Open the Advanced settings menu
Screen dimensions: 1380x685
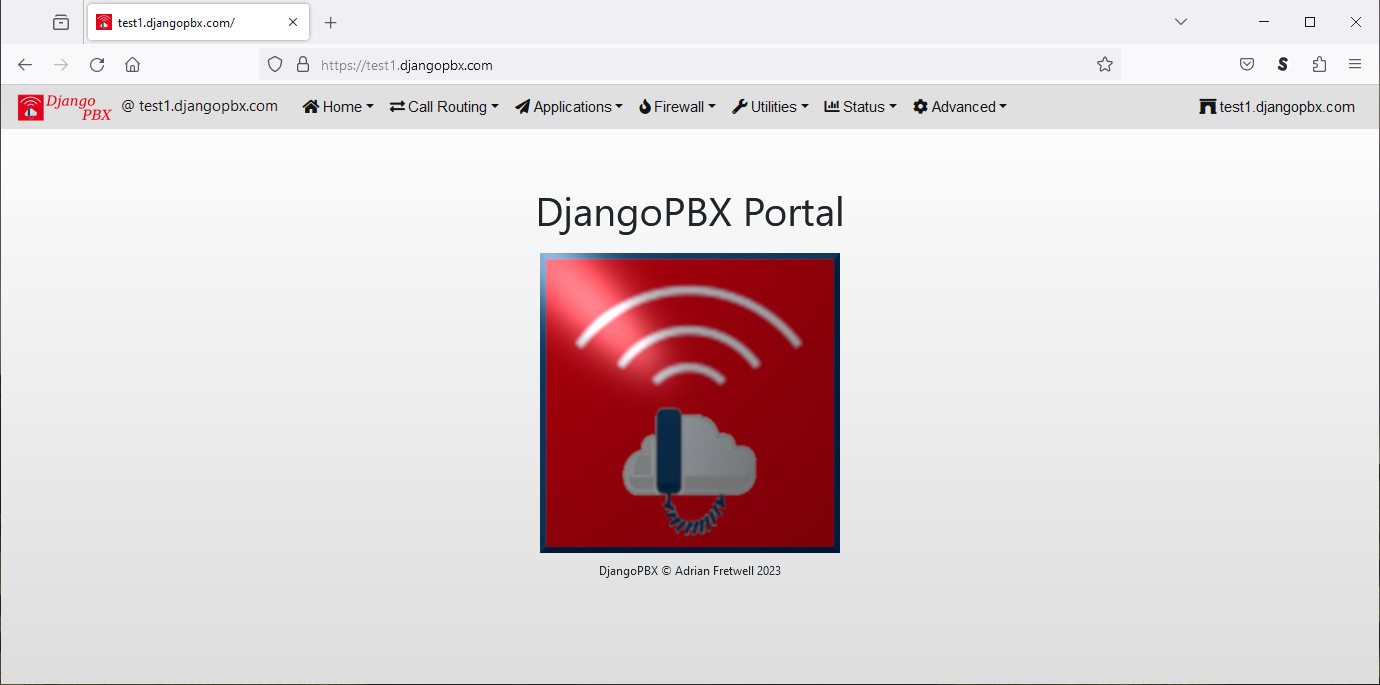pyautogui.click(x=960, y=107)
